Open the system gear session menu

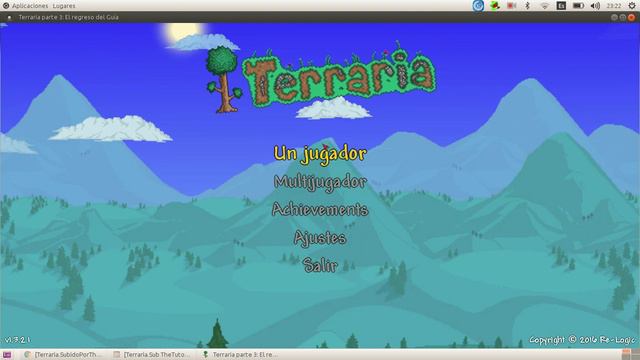[x=632, y=6]
